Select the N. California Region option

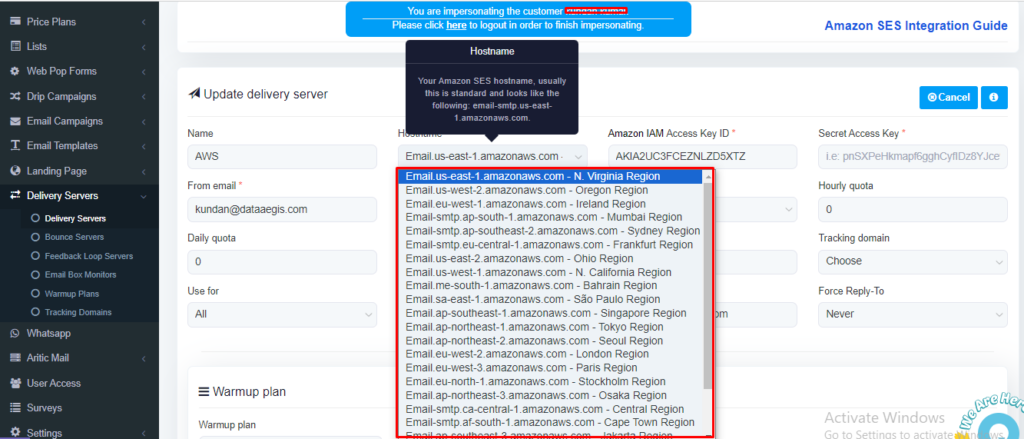[x=551, y=272]
